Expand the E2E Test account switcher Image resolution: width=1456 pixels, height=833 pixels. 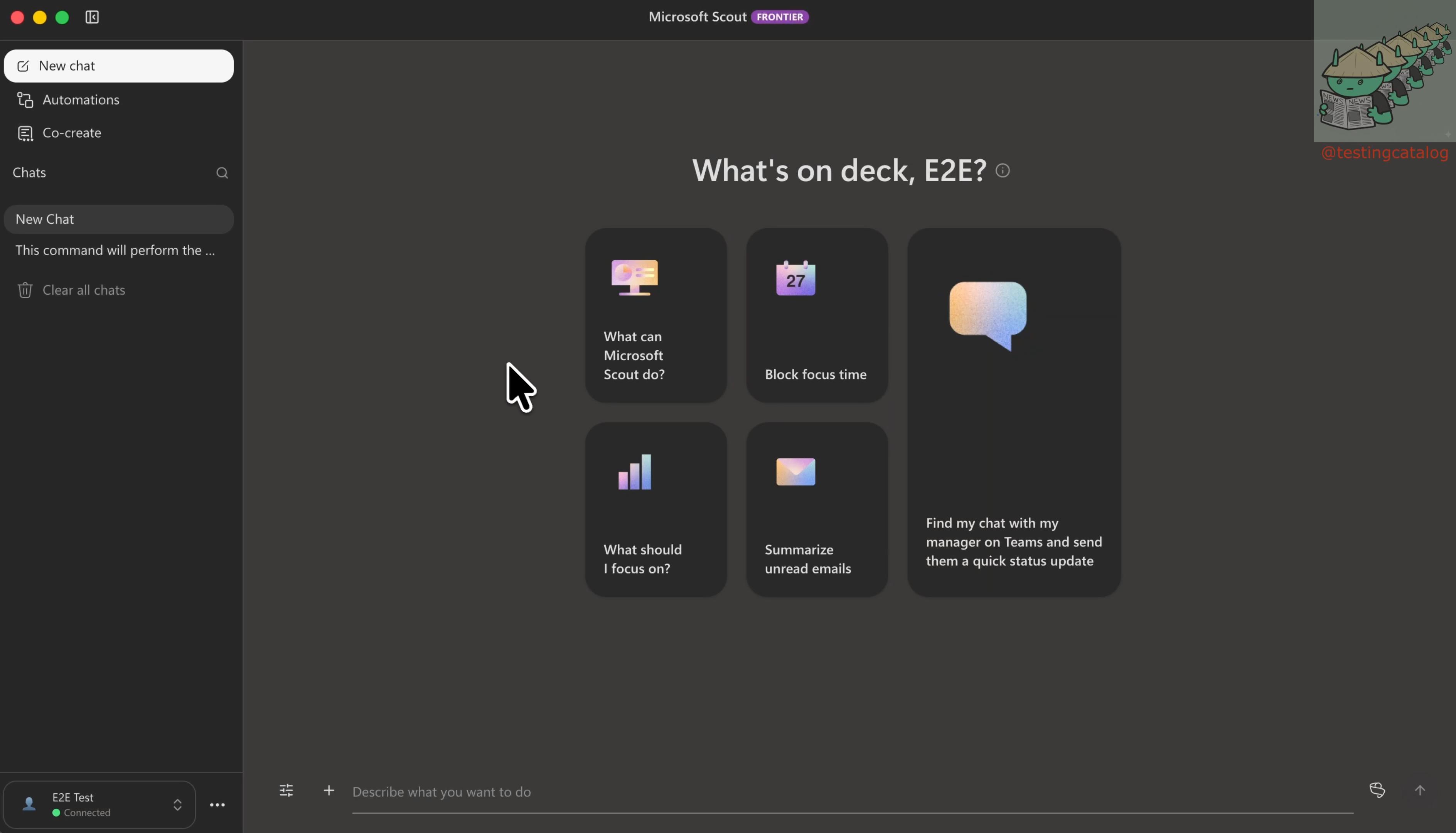point(99,804)
